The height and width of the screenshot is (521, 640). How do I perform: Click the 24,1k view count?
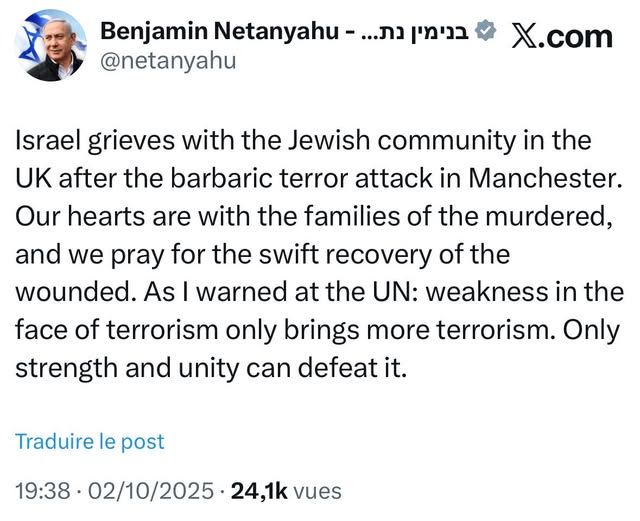click(259, 491)
